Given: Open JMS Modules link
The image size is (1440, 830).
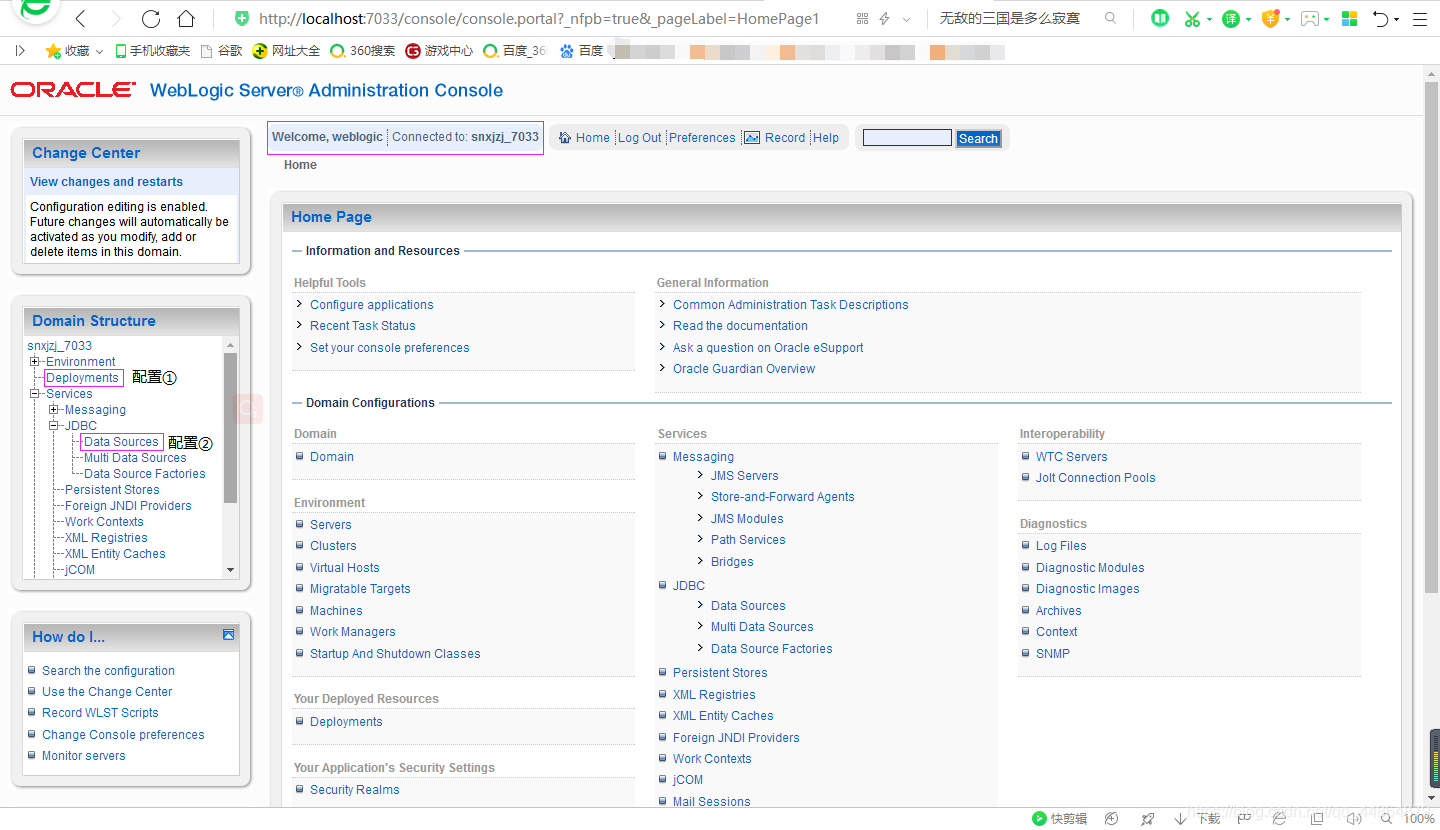Looking at the screenshot, I should click(x=747, y=519).
